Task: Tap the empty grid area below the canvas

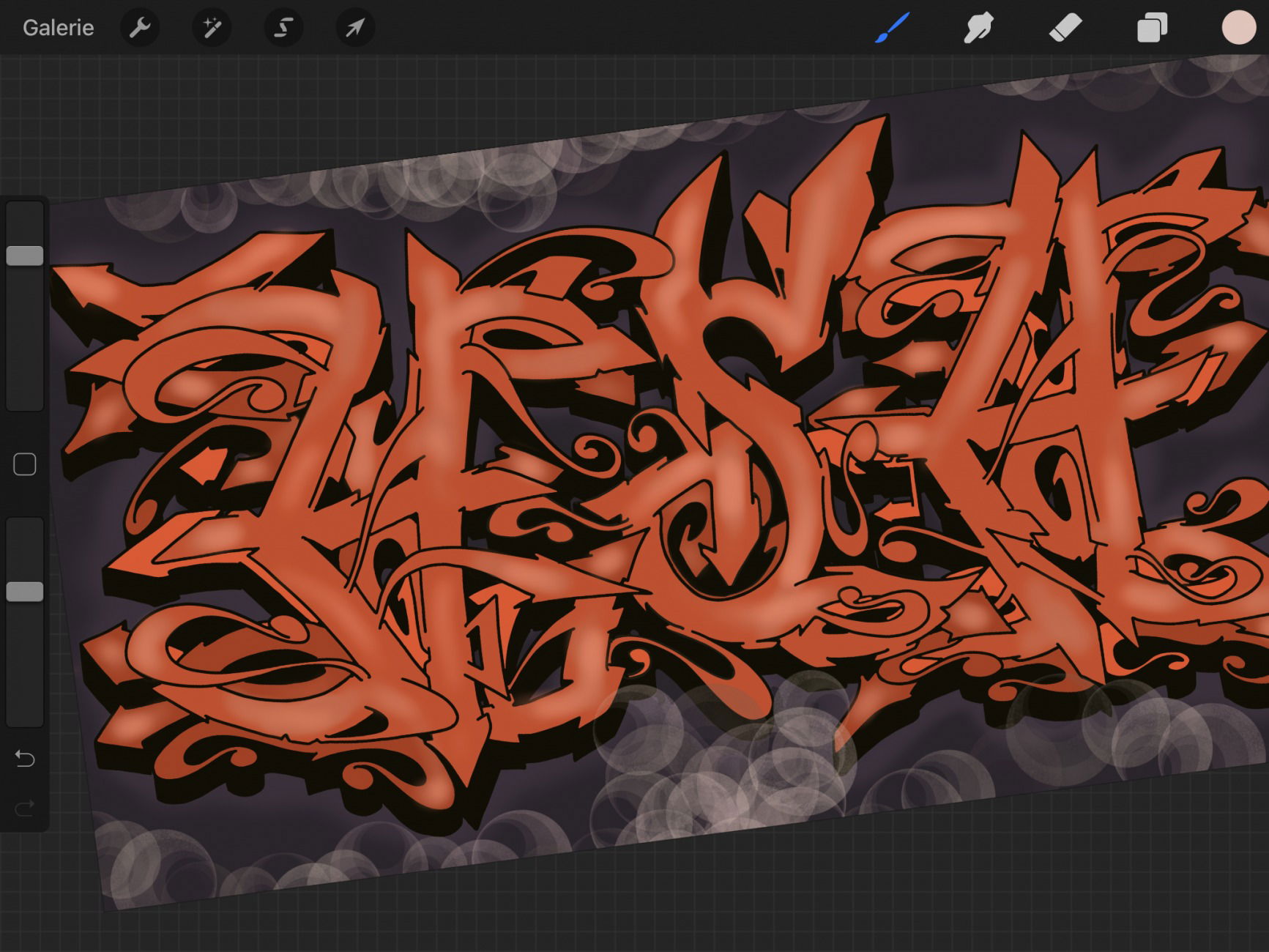Action: point(659,908)
